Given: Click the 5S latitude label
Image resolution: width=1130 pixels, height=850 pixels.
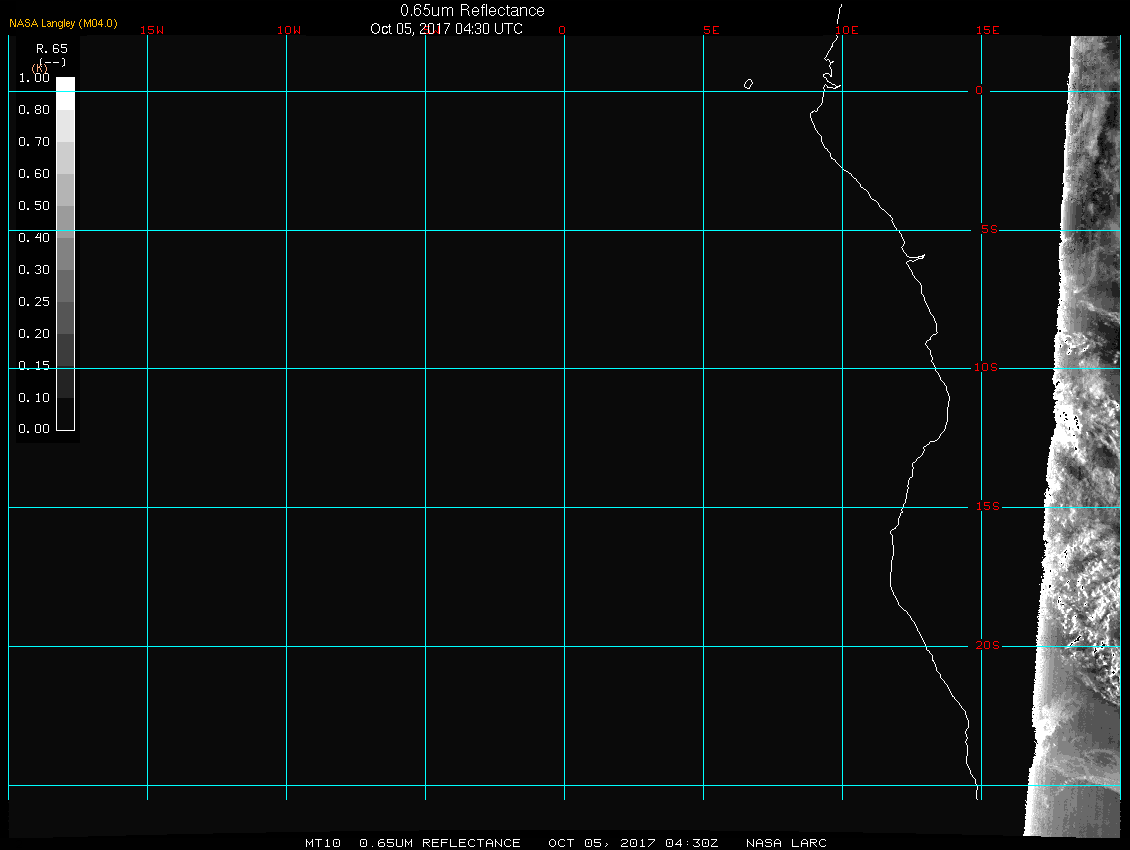Looking at the screenshot, I should [989, 229].
